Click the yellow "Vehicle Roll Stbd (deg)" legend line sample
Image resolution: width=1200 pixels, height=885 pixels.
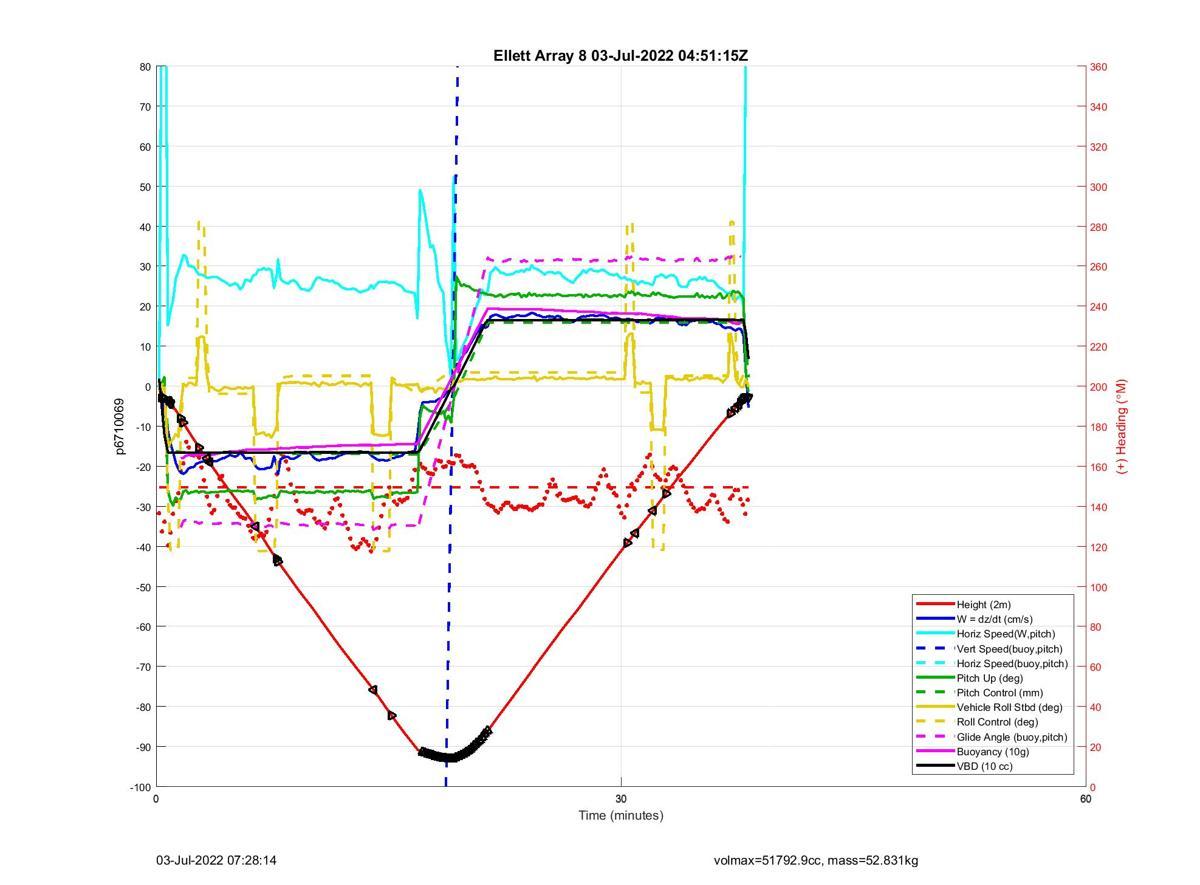pos(934,707)
